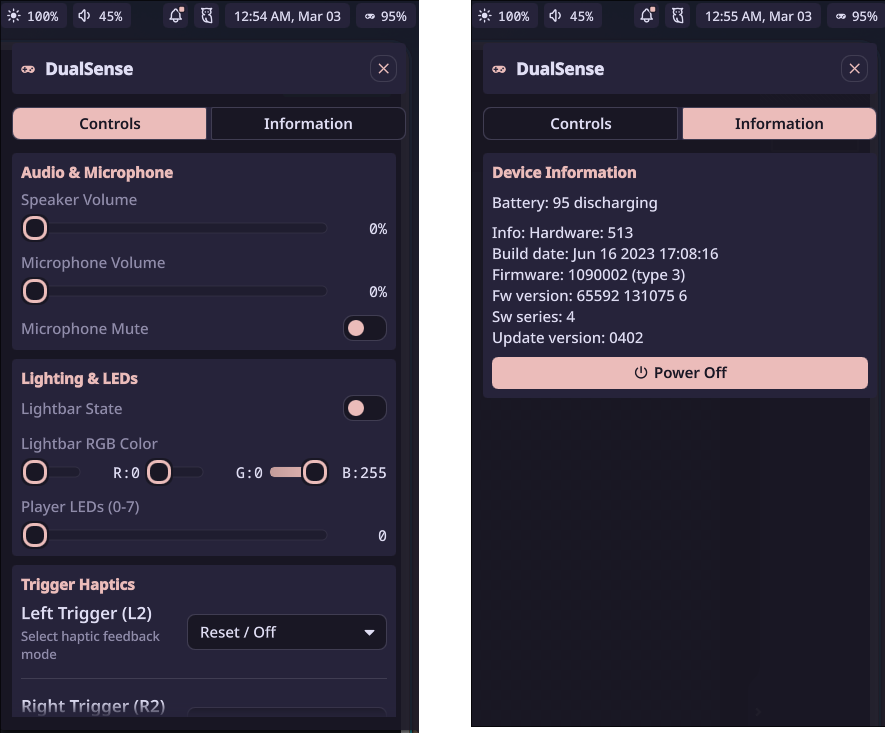
Task: Click the 'Battery: 95 discharging' text
Action: pyautogui.click(x=575, y=203)
